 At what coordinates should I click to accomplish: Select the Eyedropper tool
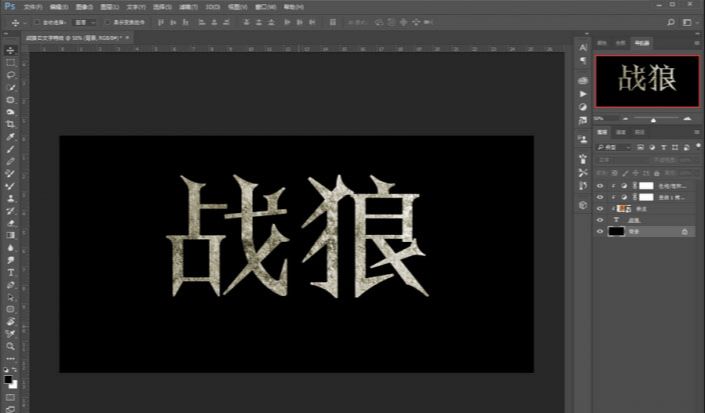10,137
